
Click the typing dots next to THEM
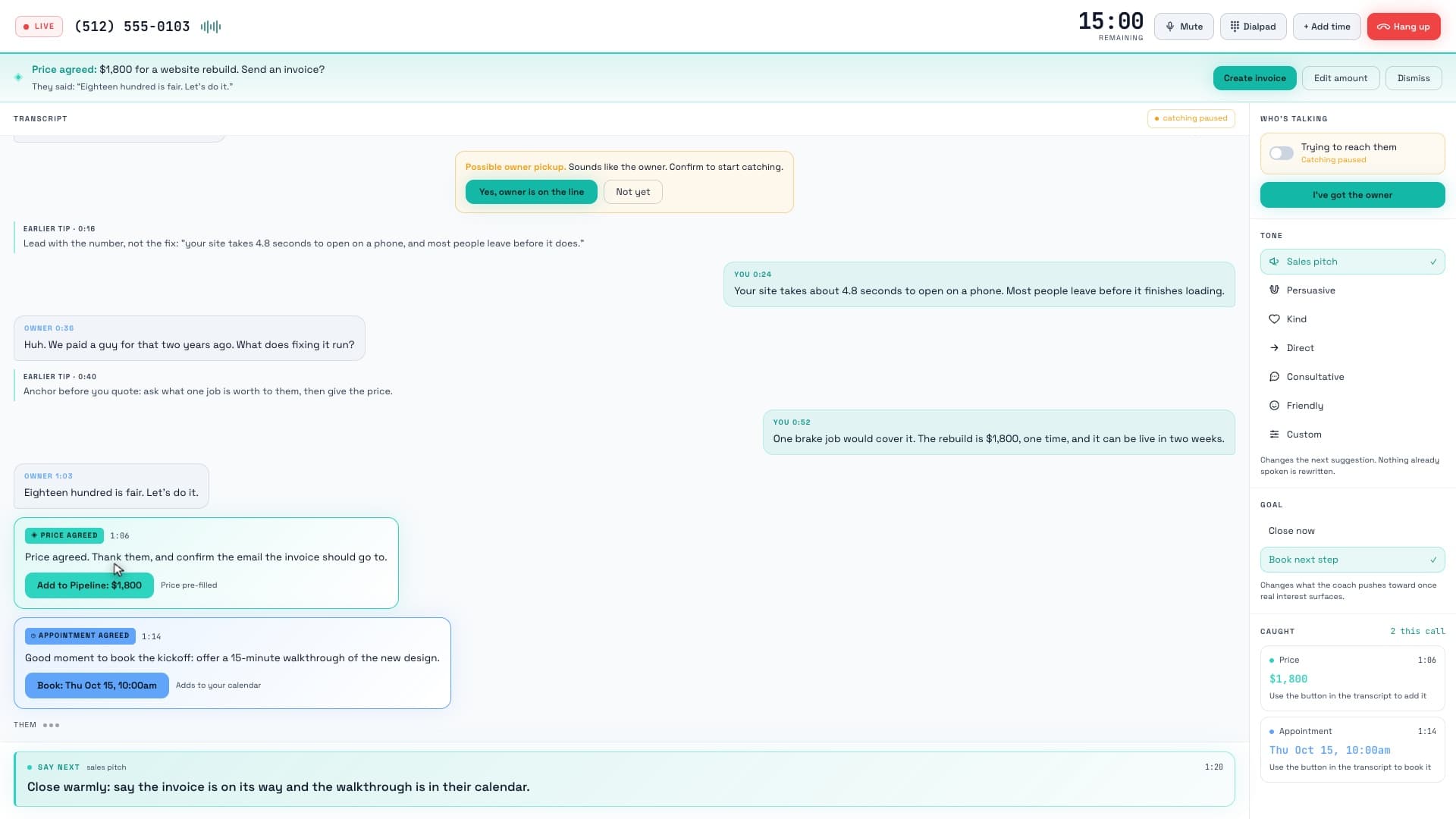coord(52,725)
